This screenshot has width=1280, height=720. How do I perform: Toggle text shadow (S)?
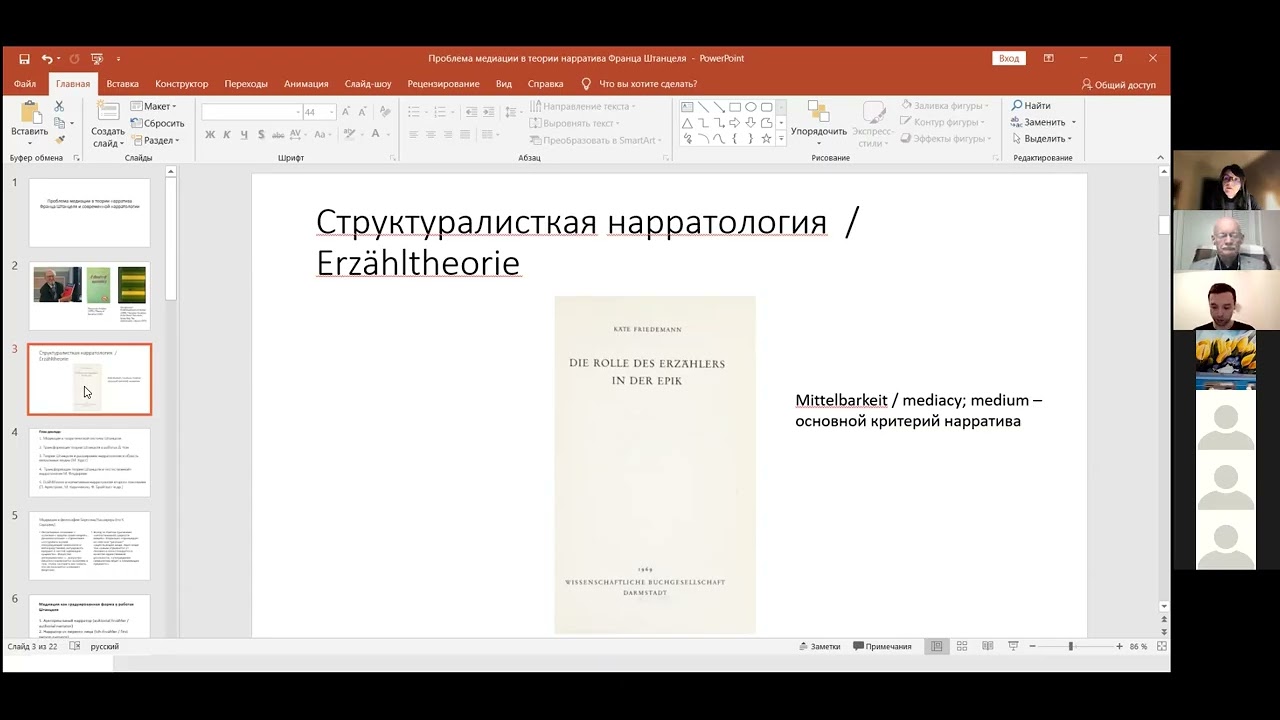(x=261, y=135)
